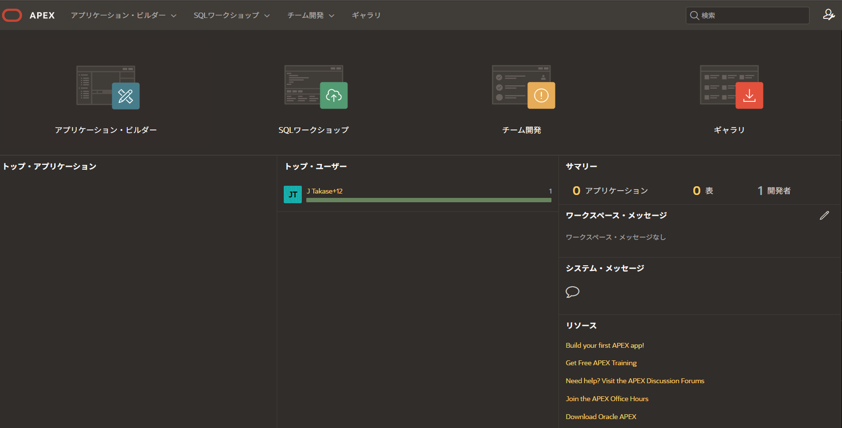The width and height of the screenshot is (842, 428).
Task: Click the アプリケーション・ビルダー tile label
Action: coord(106,130)
